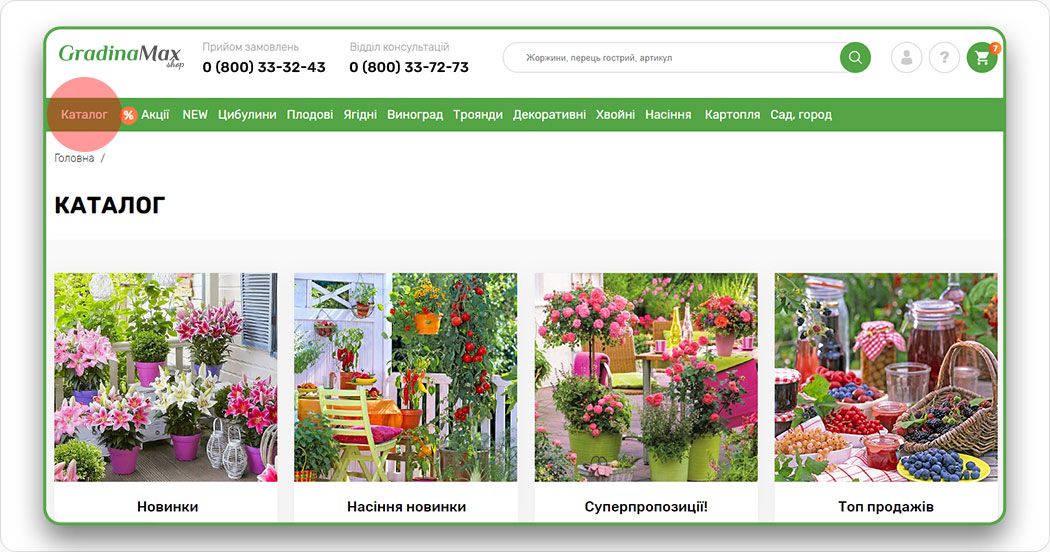Click the orange percent discount icon
1050x552 pixels.
tap(129, 115)
